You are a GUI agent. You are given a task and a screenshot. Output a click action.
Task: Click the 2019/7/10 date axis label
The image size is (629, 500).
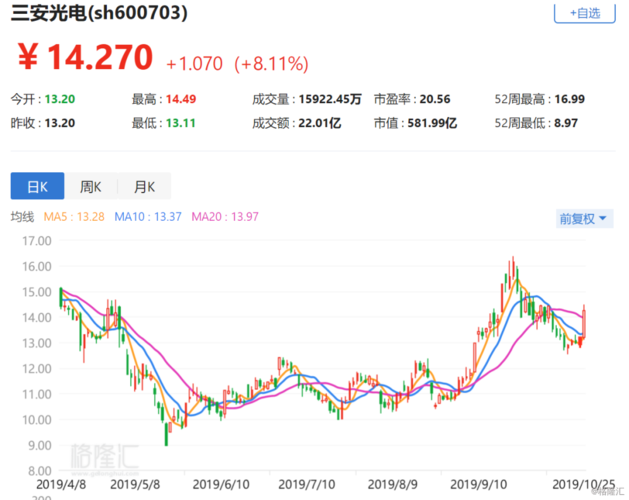coord(307,484)
